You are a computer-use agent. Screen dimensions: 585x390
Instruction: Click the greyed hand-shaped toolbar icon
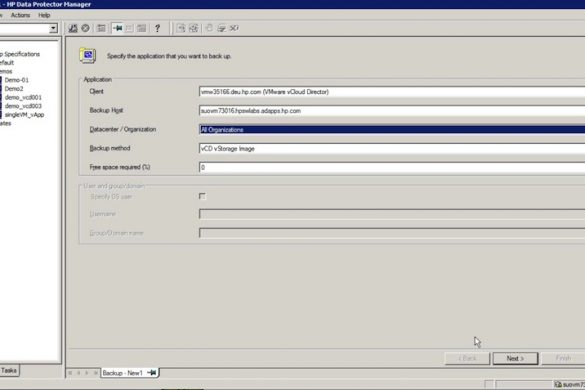pos(209,28)
